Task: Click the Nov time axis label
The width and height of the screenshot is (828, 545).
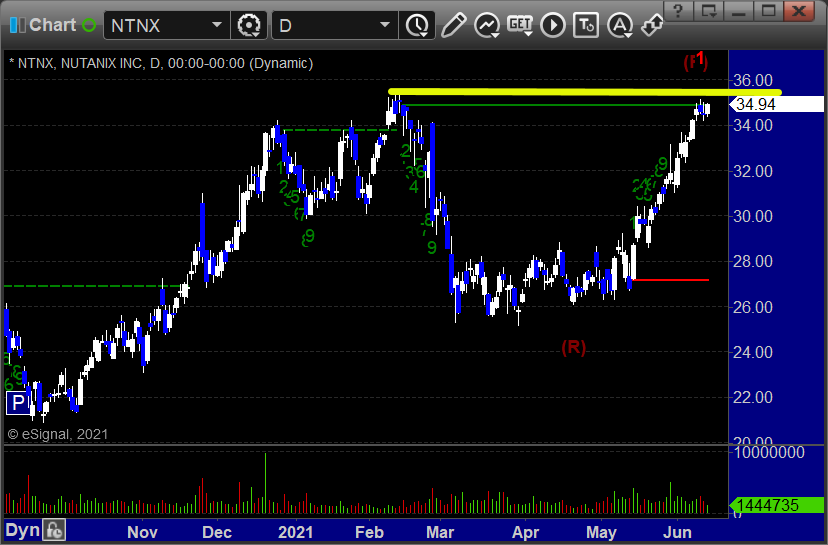Action: pyautogui.click(x=142, y=532)
